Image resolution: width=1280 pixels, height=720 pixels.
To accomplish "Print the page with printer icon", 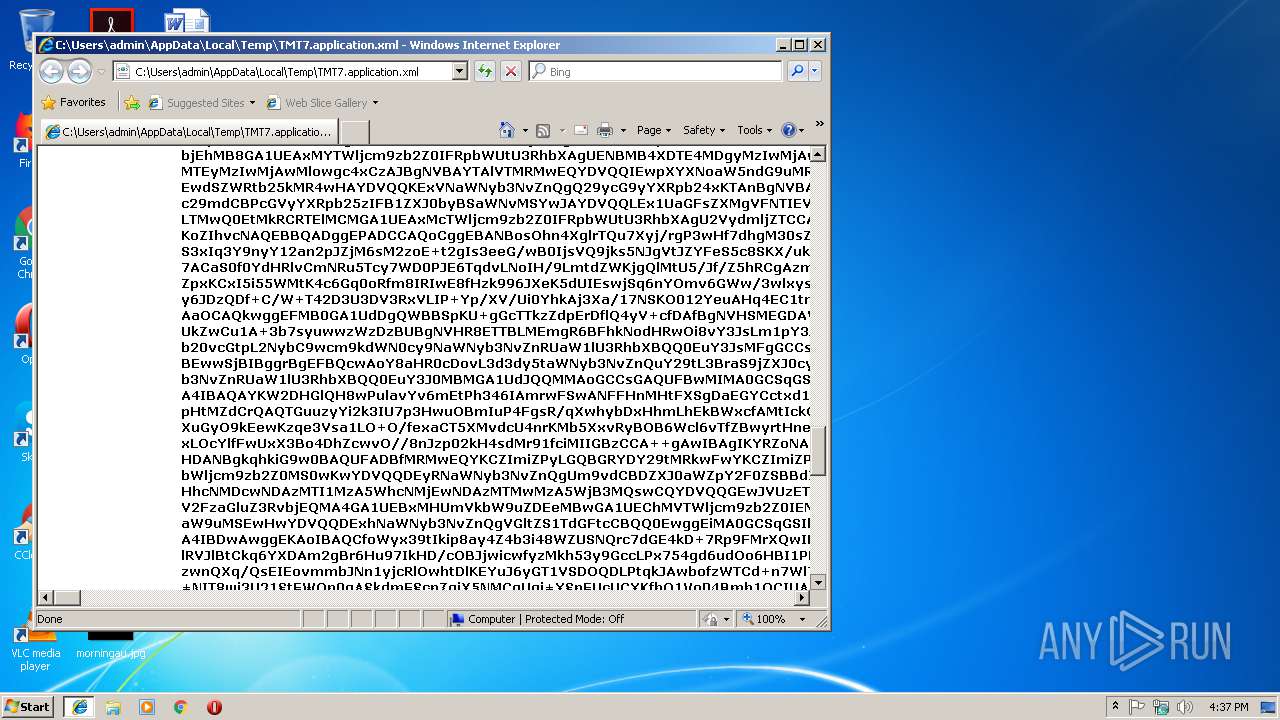I will [x=604, y=130].
